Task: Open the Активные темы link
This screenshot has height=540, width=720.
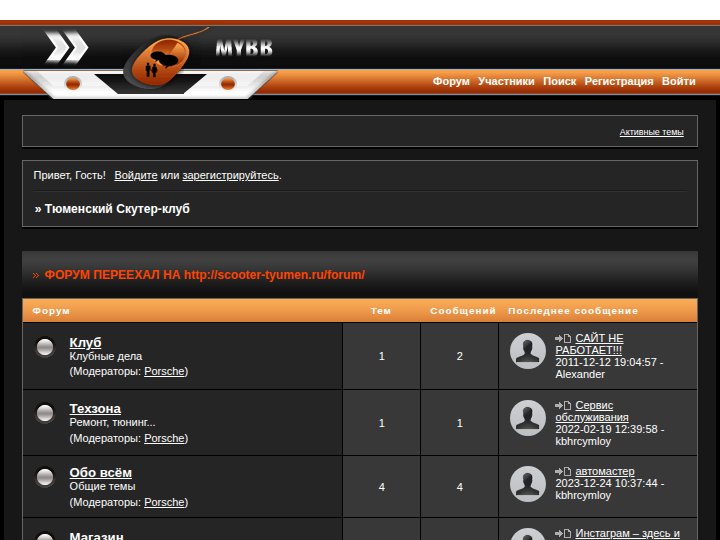Action: point(651,132)
